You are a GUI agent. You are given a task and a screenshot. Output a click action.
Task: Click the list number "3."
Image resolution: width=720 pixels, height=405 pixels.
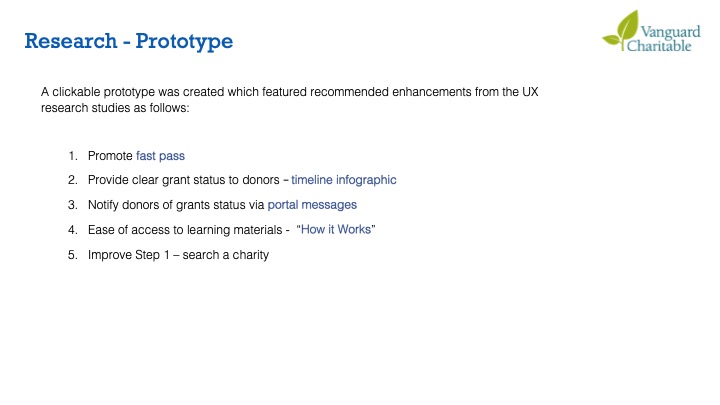point(73,205)
